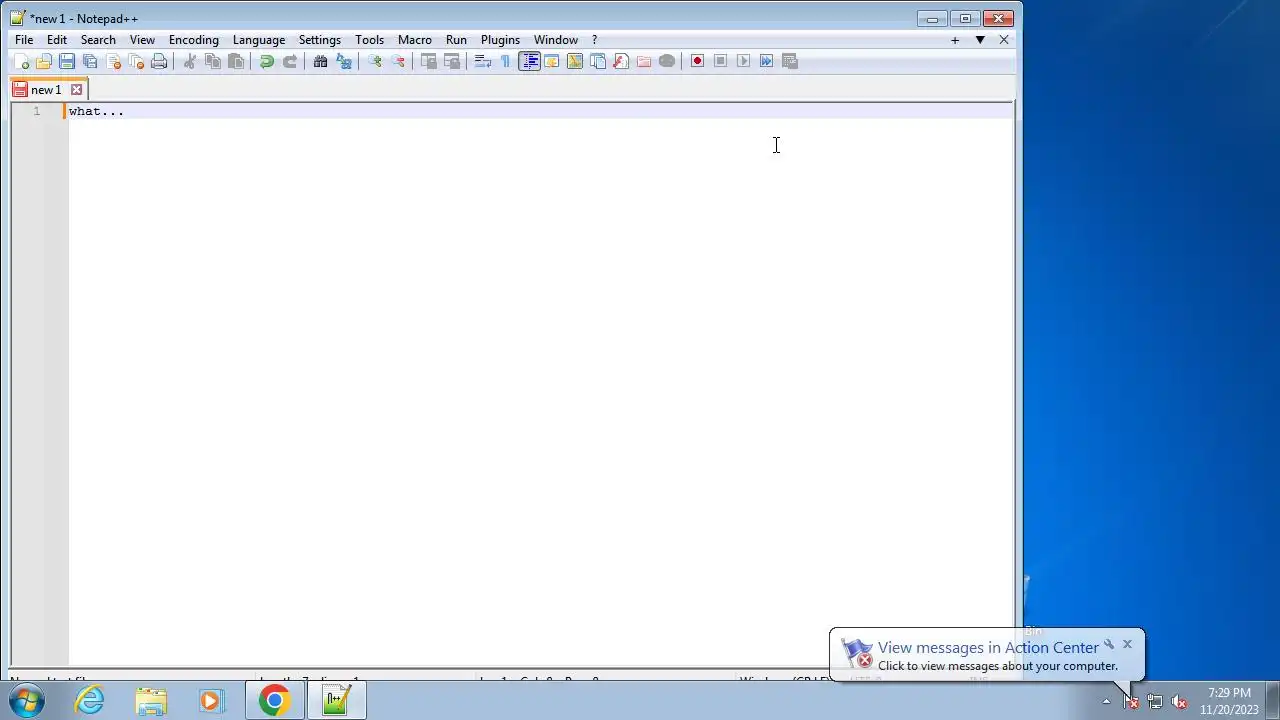Open the Replace dialog icon
The image size is (1280, 720).
344,61
